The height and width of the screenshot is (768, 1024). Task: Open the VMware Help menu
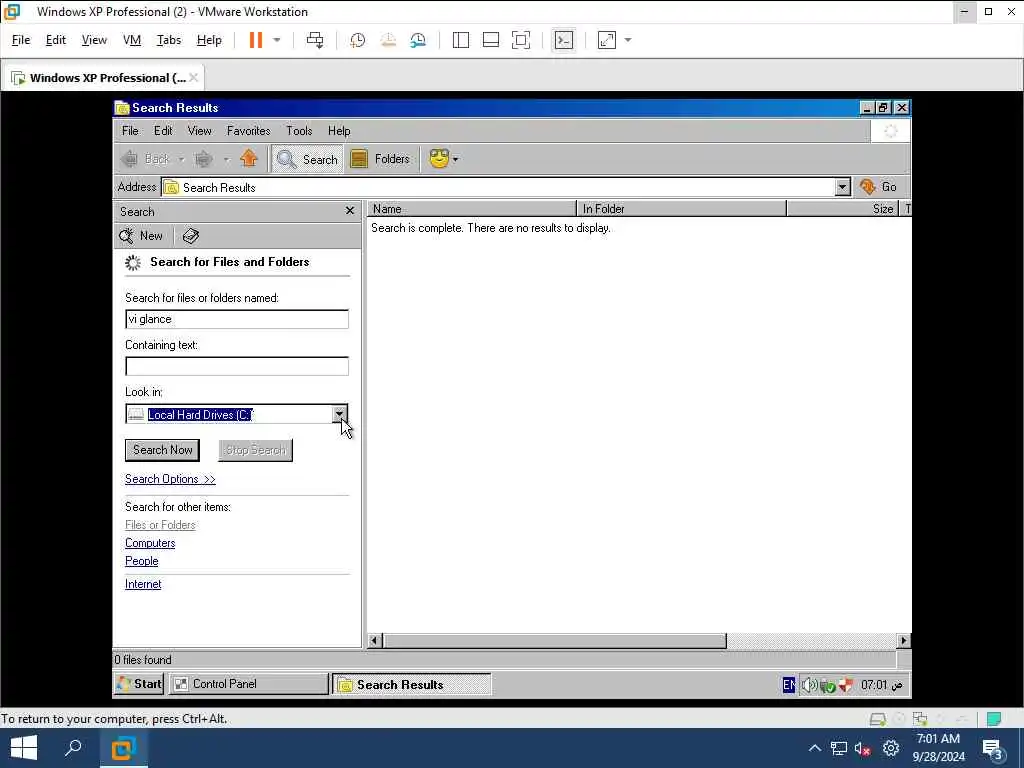(x=209, y=40)
